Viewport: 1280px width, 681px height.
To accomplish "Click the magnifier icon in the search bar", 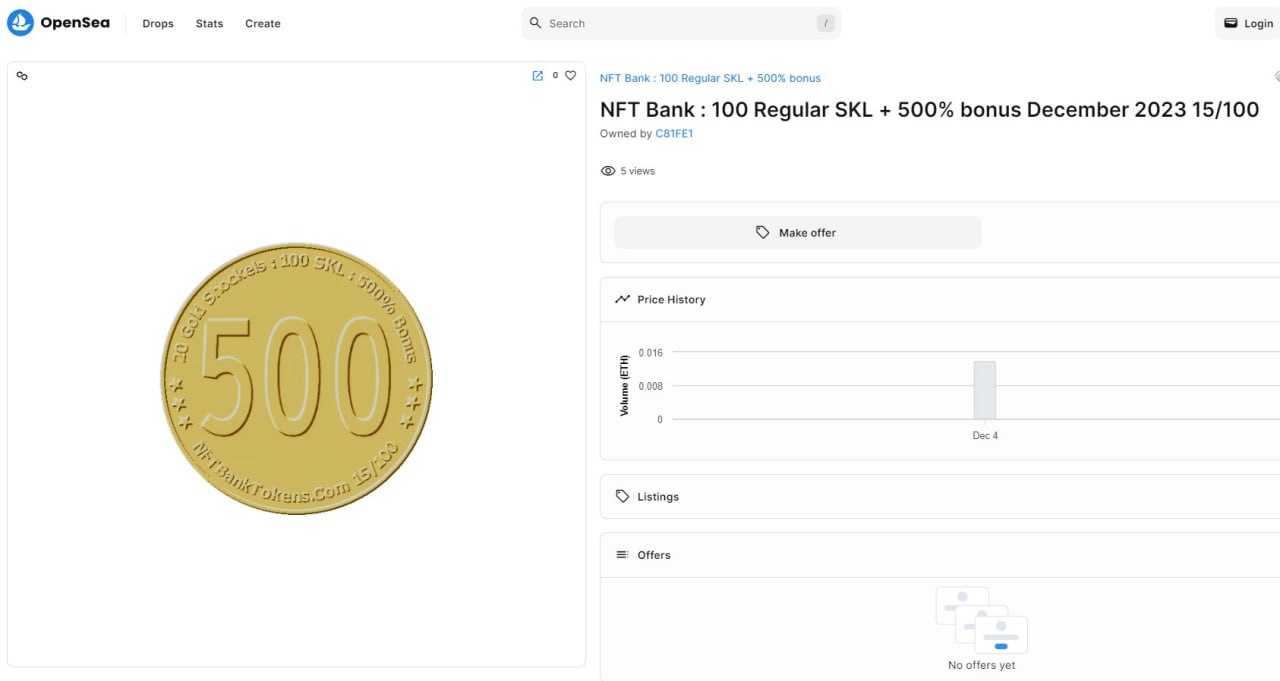I will point(536,23).
